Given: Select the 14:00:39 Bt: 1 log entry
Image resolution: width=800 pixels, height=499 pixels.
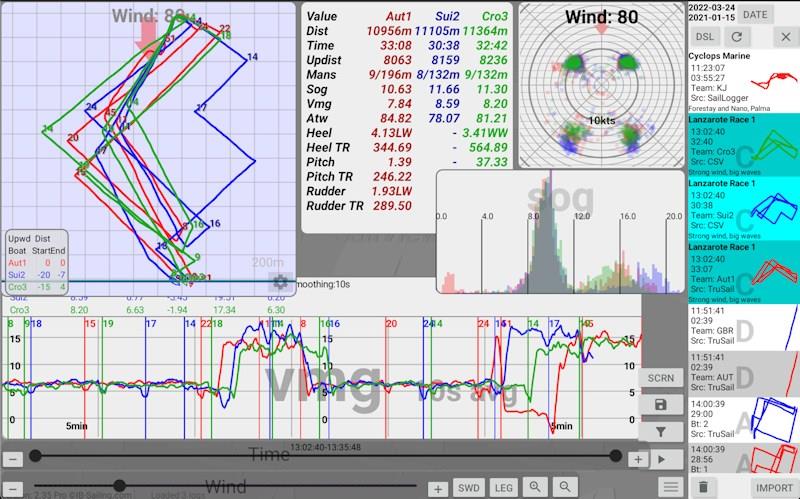Looking at the screenshot, I should (743, 459).
